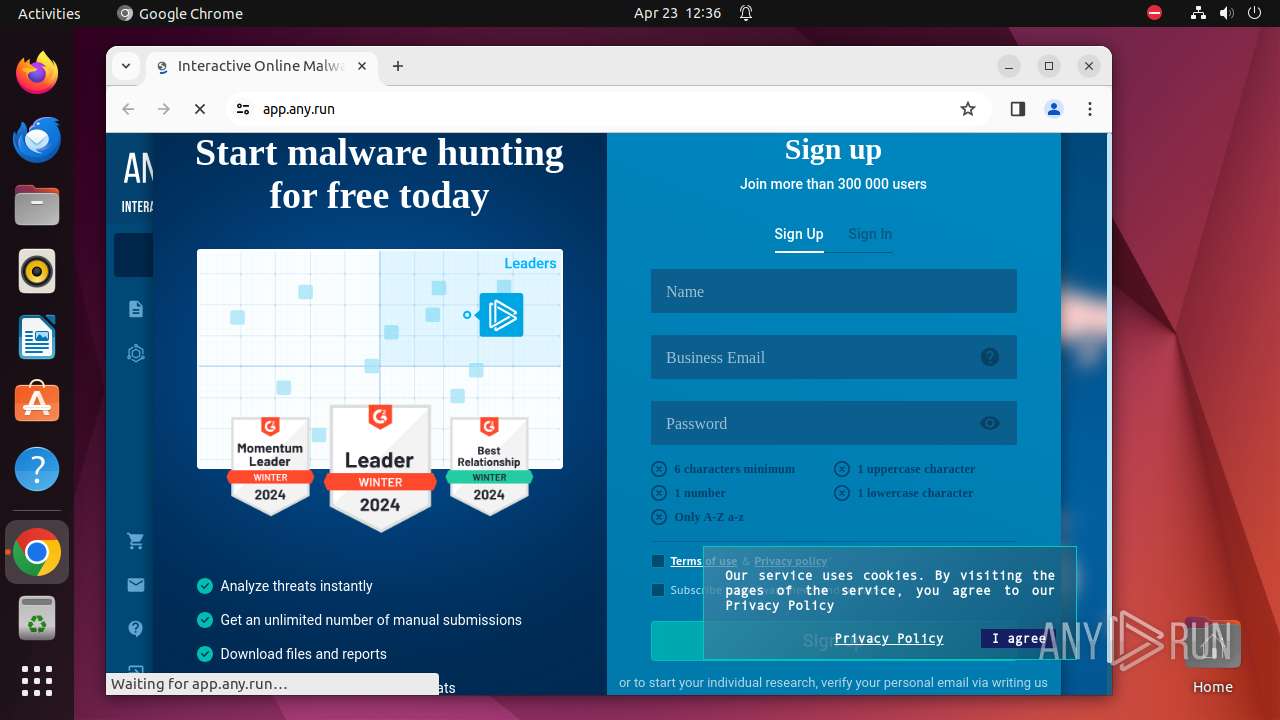Image resolution: width=1280 pixels, height=720 pixels.
Task: Click I agree on cookie notice
Action: (1019, 638)
